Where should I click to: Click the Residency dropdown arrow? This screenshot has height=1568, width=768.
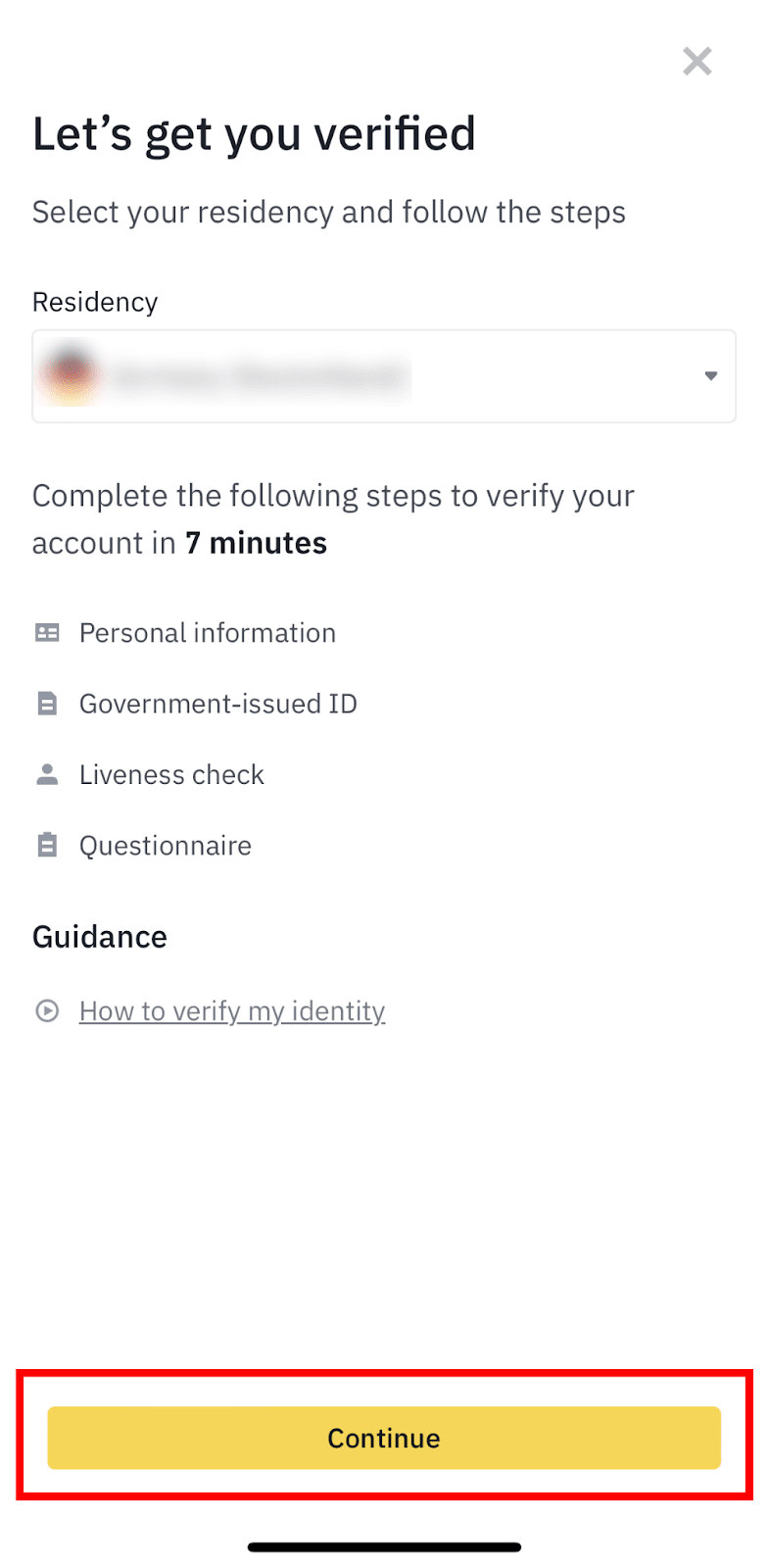(x=711, y=376)
